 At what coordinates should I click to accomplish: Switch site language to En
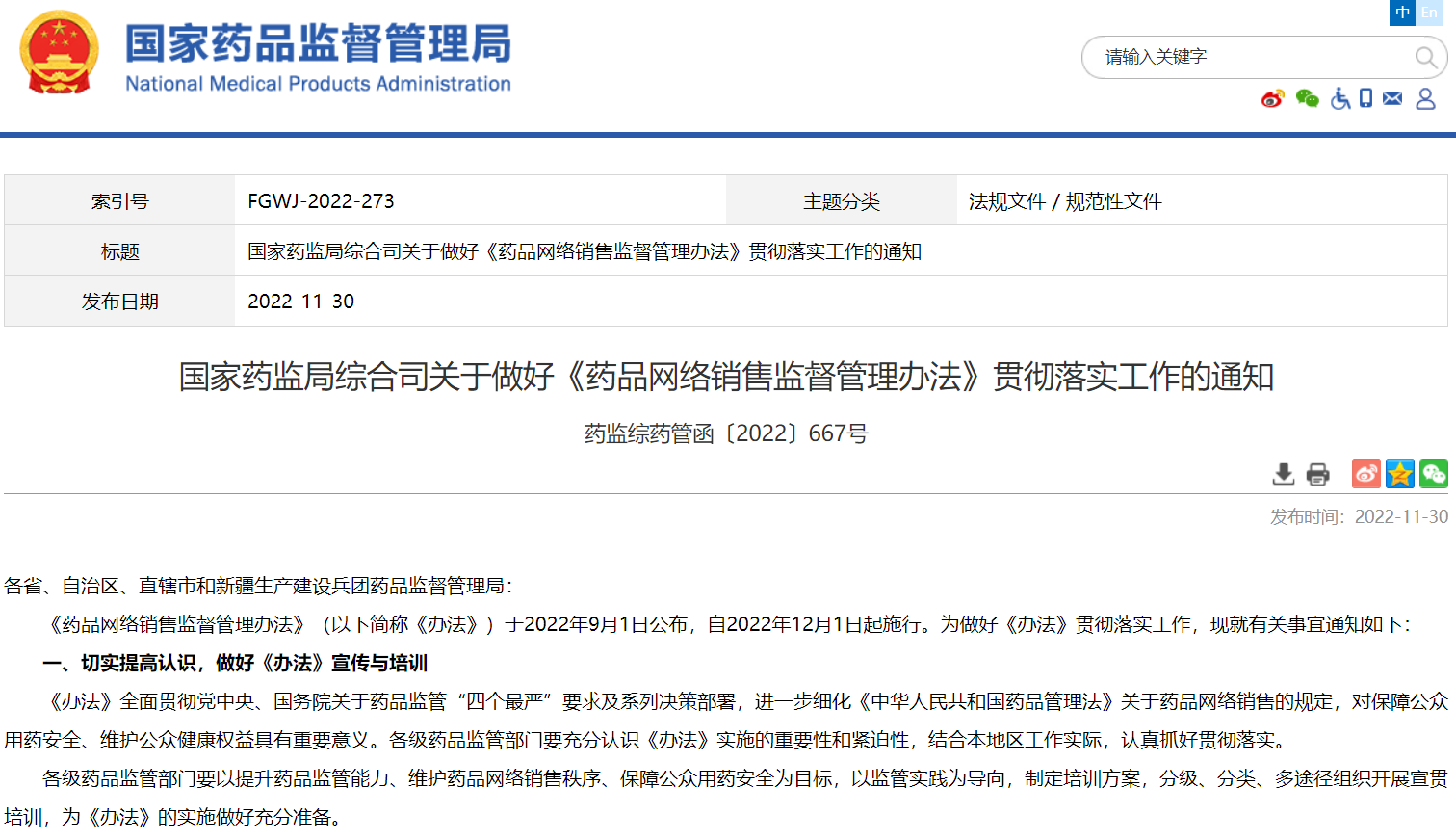click(x=1429, y=13)
